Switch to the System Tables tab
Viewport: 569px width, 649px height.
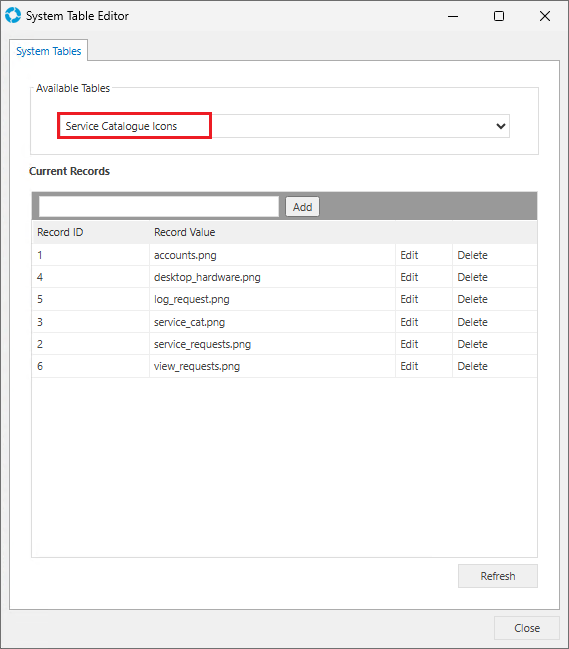tap(48, 51)
